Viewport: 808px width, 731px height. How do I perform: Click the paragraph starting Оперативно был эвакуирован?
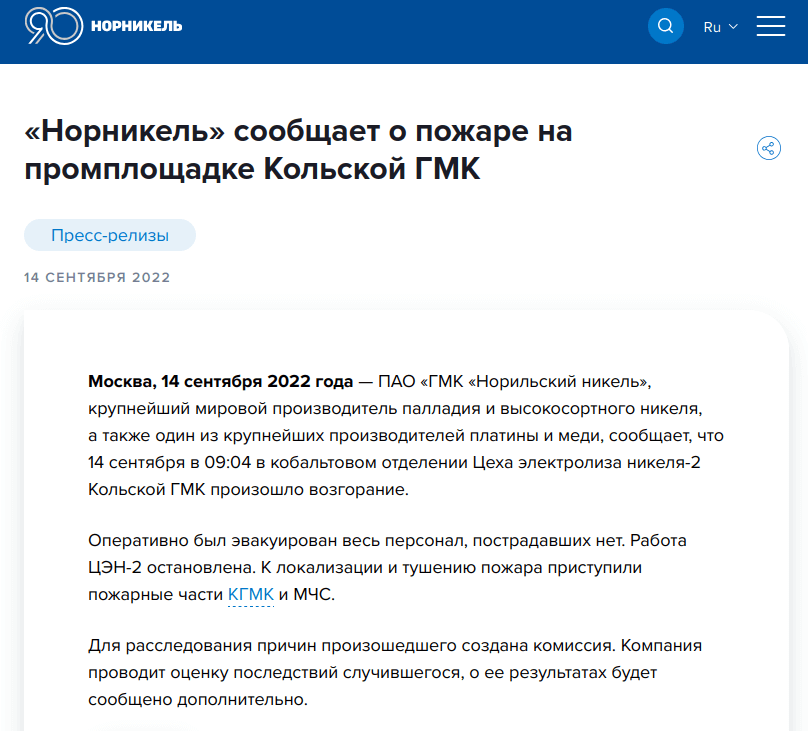[x=387, y=567]
